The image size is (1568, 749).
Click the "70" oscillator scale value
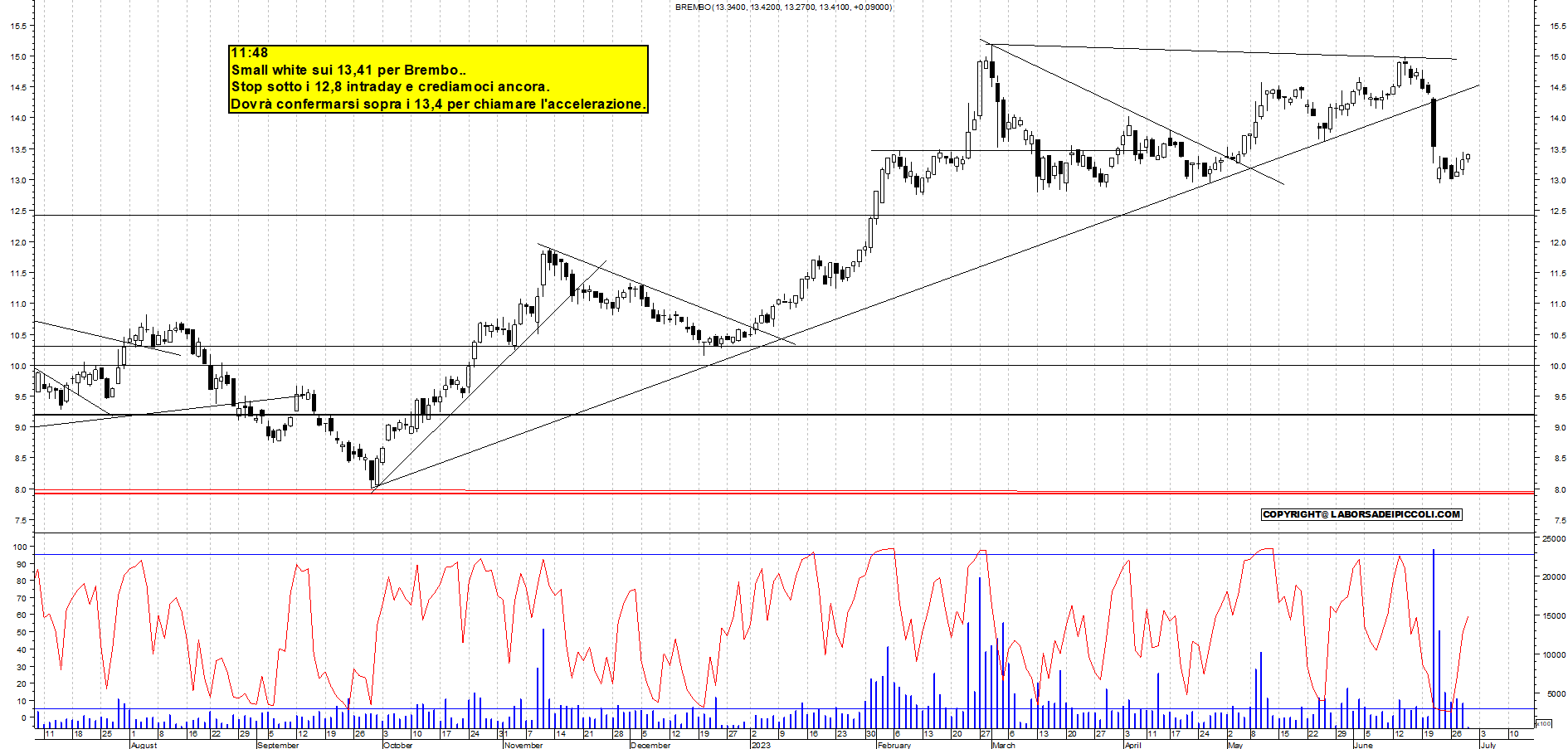tap(21, 598)
